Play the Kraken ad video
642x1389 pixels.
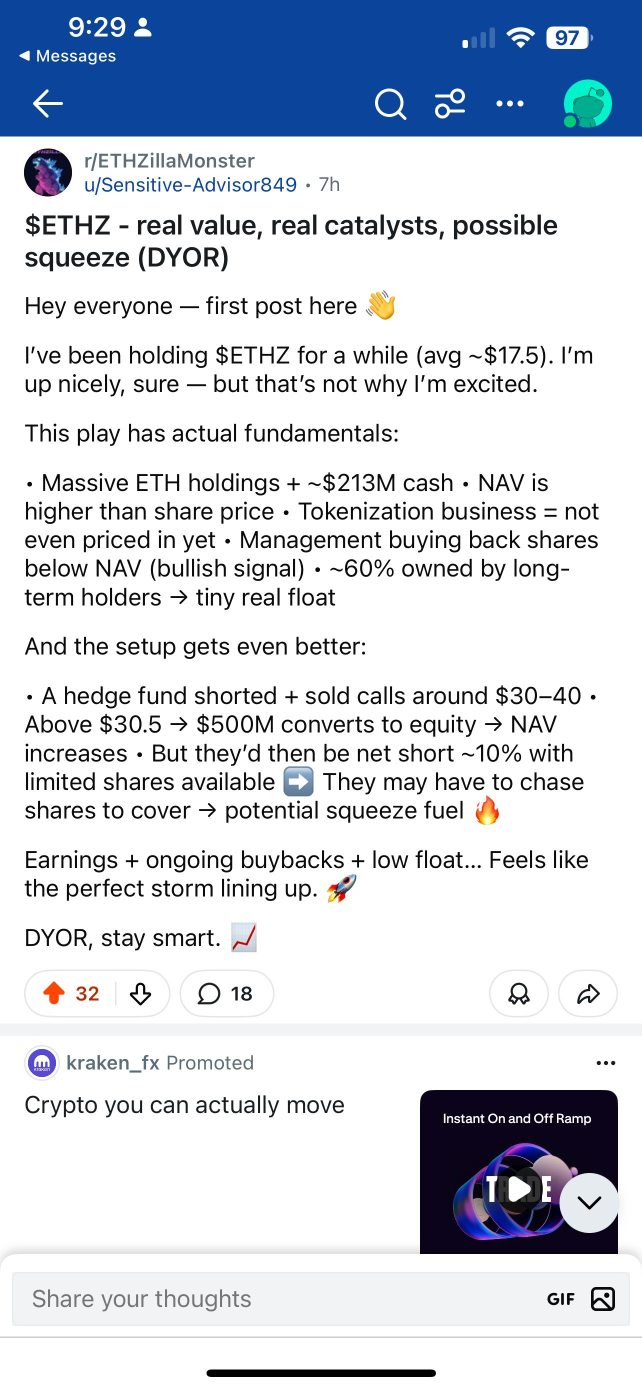519,1187
